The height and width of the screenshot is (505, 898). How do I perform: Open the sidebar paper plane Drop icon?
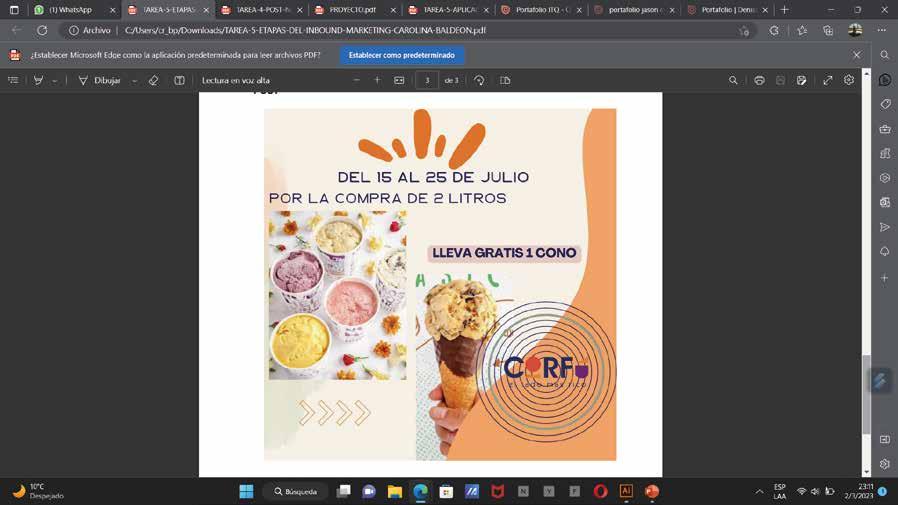tap(885, 227)
